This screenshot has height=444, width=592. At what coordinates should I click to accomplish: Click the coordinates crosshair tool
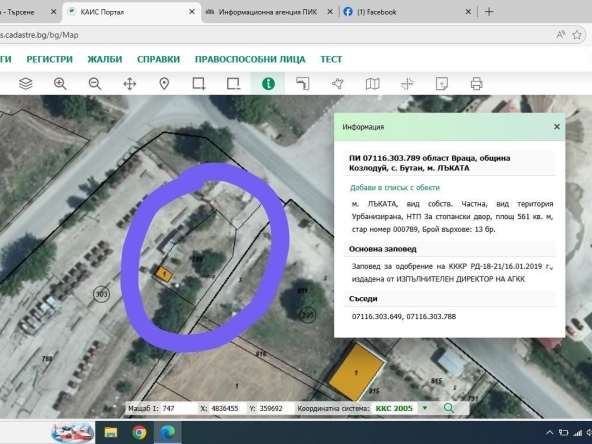point(407,83)
